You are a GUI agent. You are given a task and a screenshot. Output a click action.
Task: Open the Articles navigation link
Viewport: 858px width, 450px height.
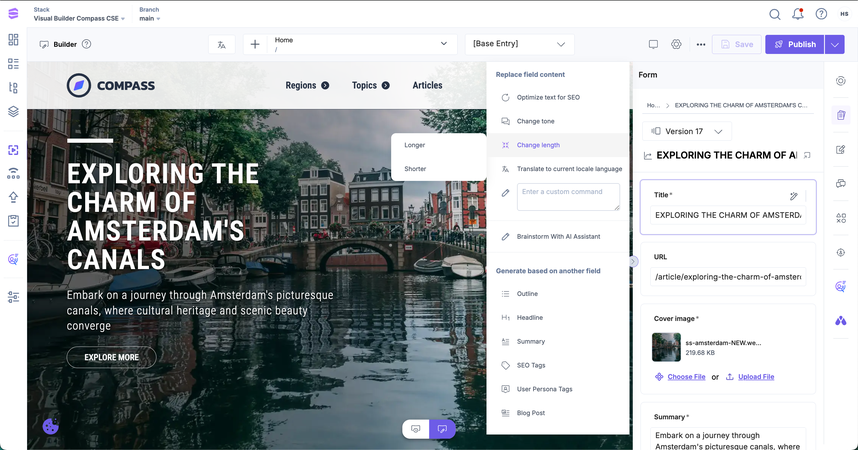[427, 85]
